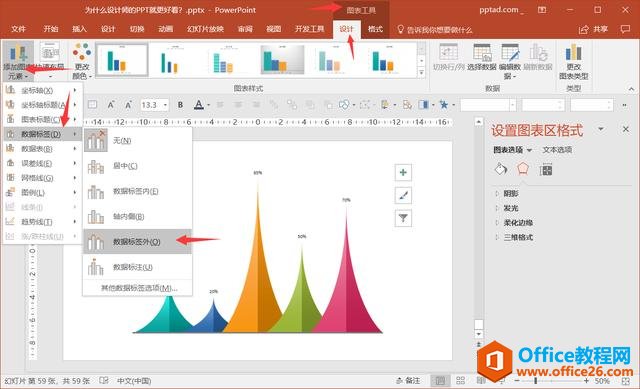The image size is (640, 389).
Task: Adjust the zoom slider in status bar
Action: click(x=536, y=381)
